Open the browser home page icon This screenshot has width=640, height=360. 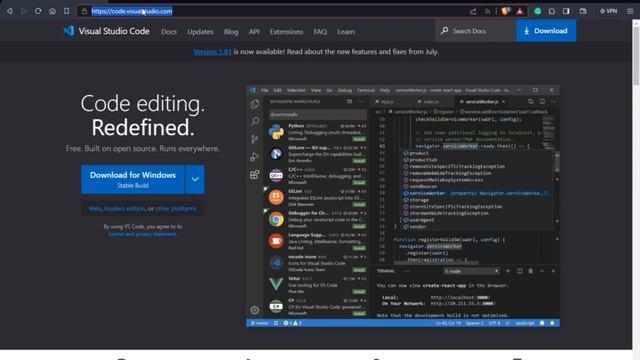pyautogui.click(x=52, y=11)
